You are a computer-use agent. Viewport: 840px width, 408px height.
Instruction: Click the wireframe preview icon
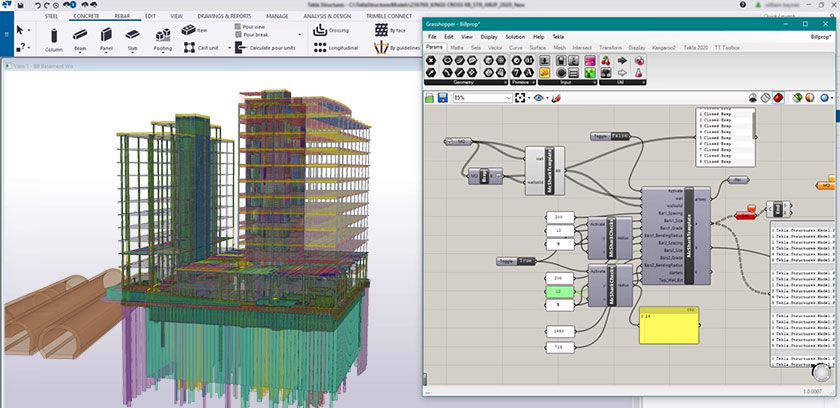(766, 97)
